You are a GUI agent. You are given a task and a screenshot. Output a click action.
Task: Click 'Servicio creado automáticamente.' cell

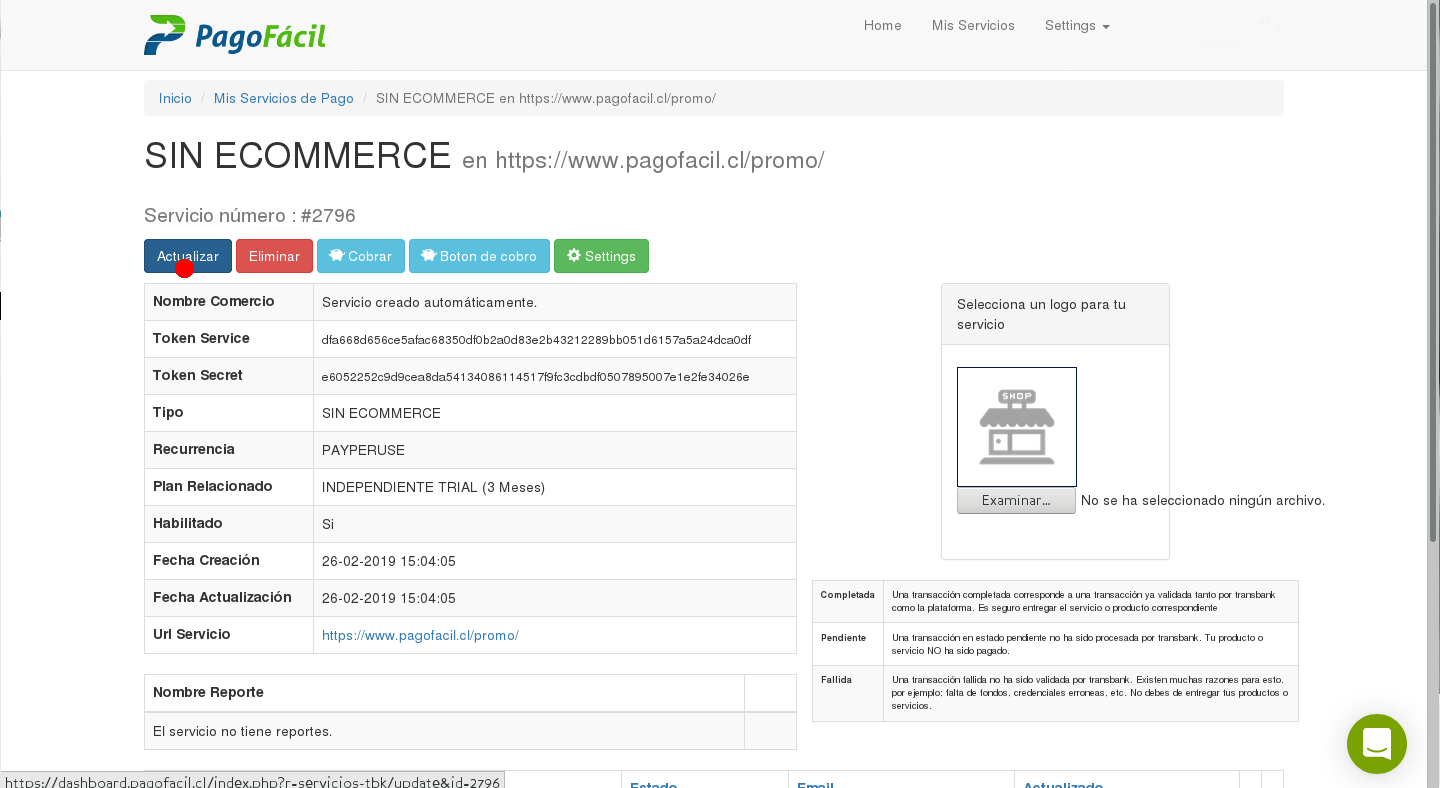click(555, 302)
